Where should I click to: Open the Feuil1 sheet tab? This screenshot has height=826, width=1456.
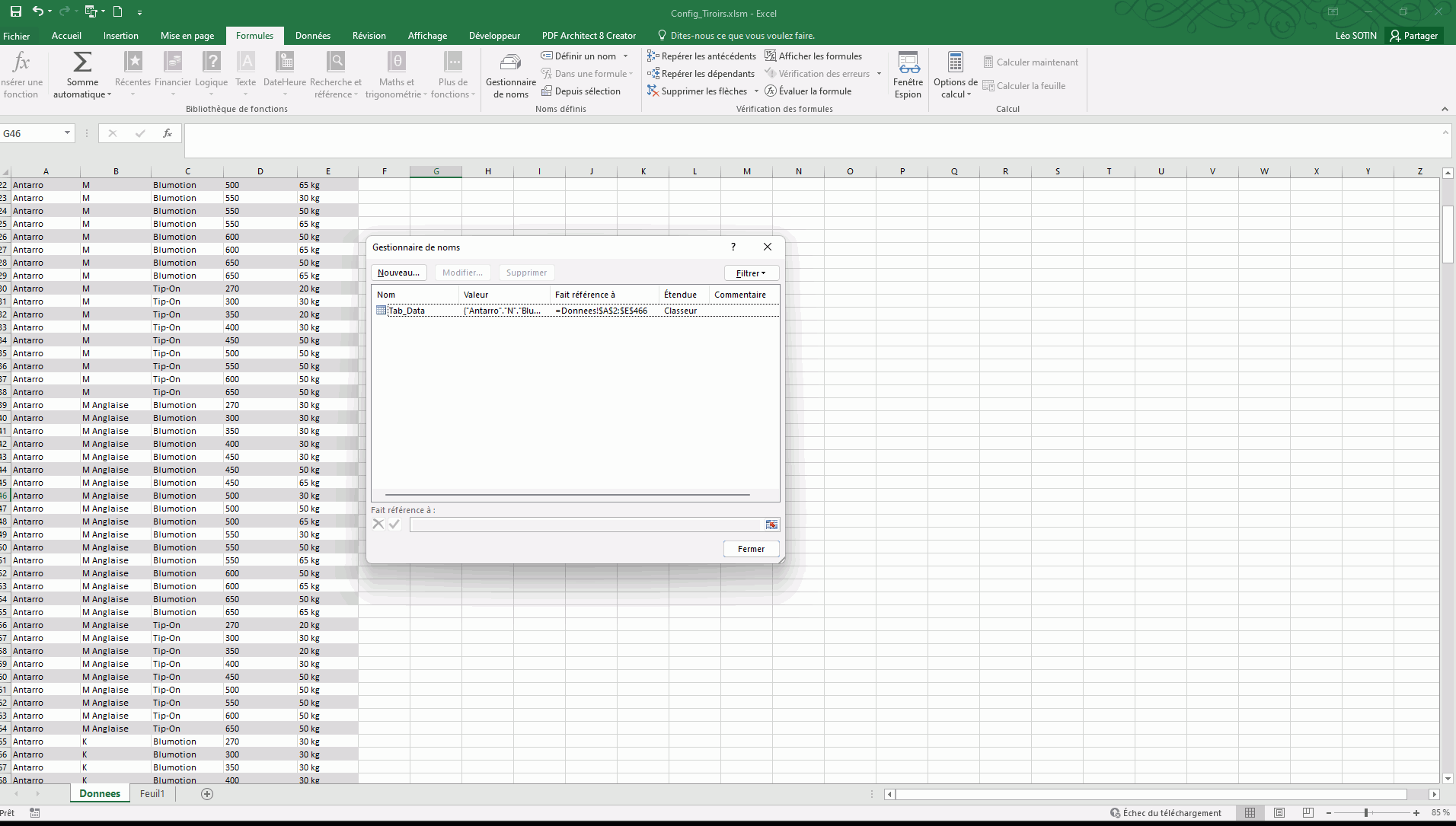[152, 794]
